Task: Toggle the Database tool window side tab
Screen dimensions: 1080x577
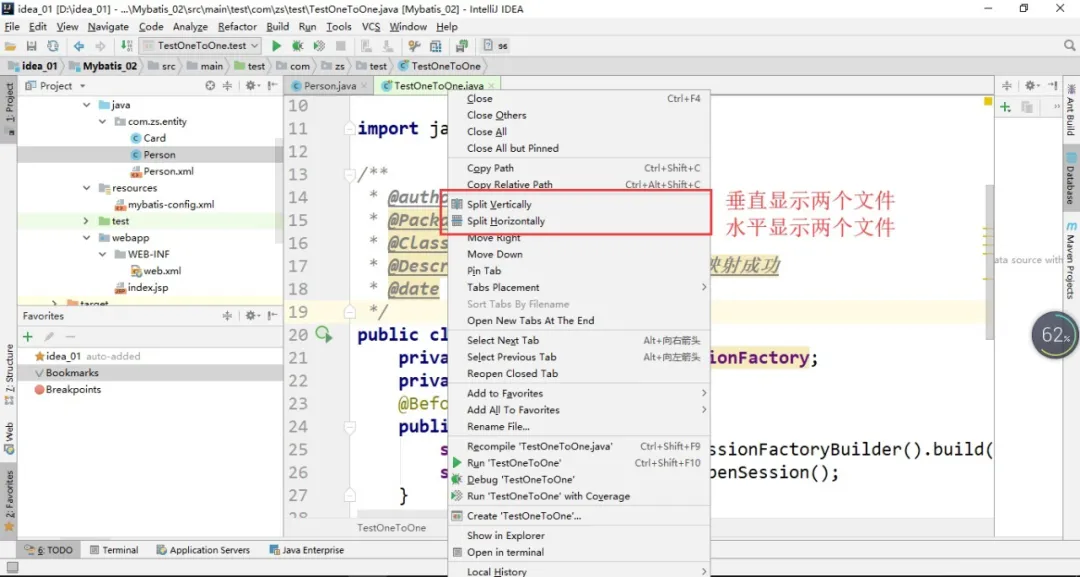Action: (1070, 178)
